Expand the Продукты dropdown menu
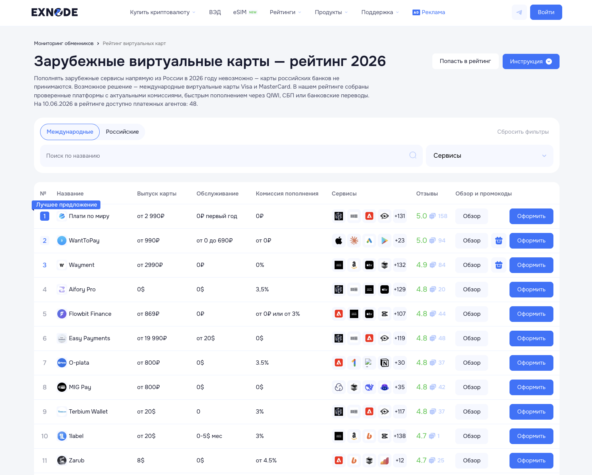This screenshot has width=592, height=475. tap(331, 12)
